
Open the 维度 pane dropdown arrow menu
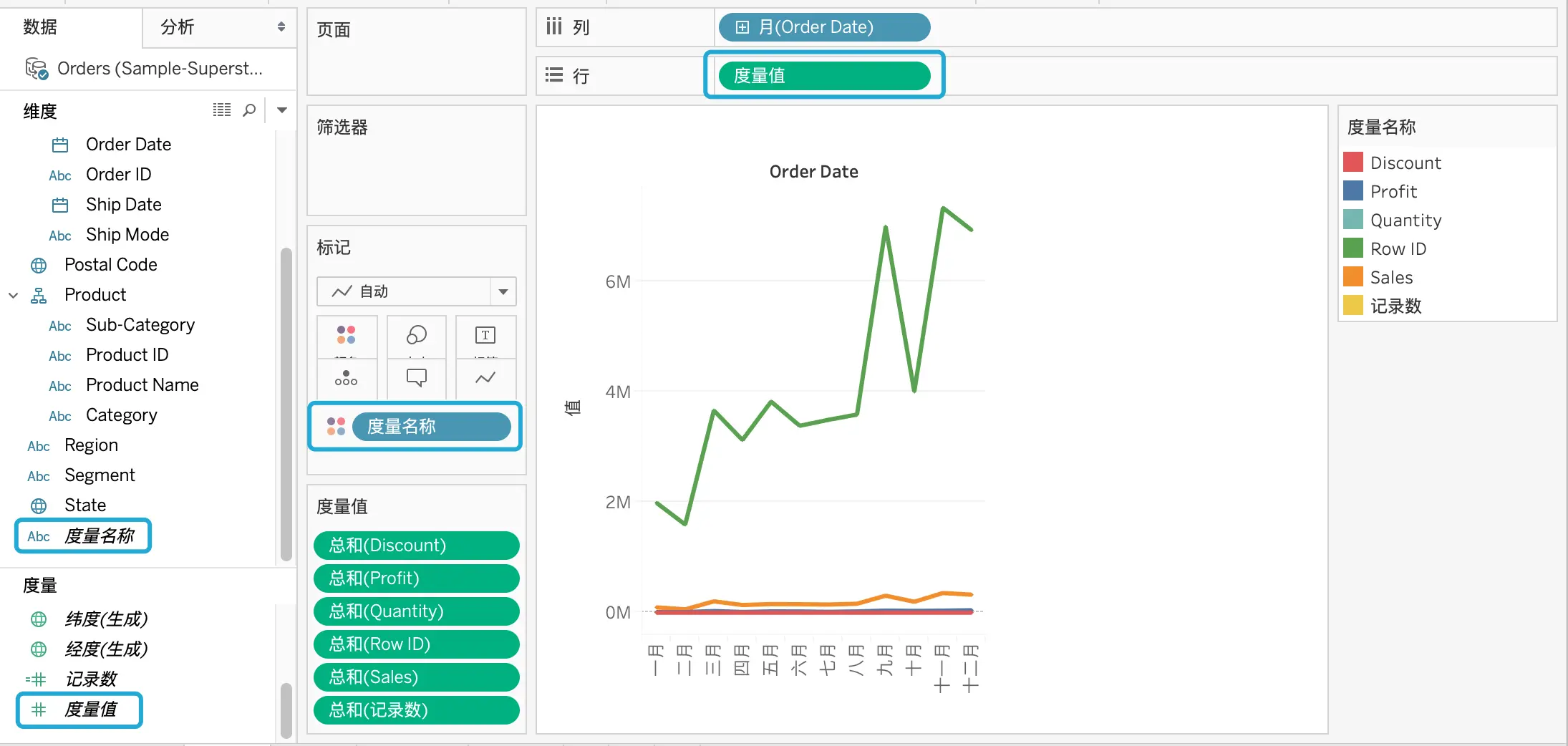(282, 110)
